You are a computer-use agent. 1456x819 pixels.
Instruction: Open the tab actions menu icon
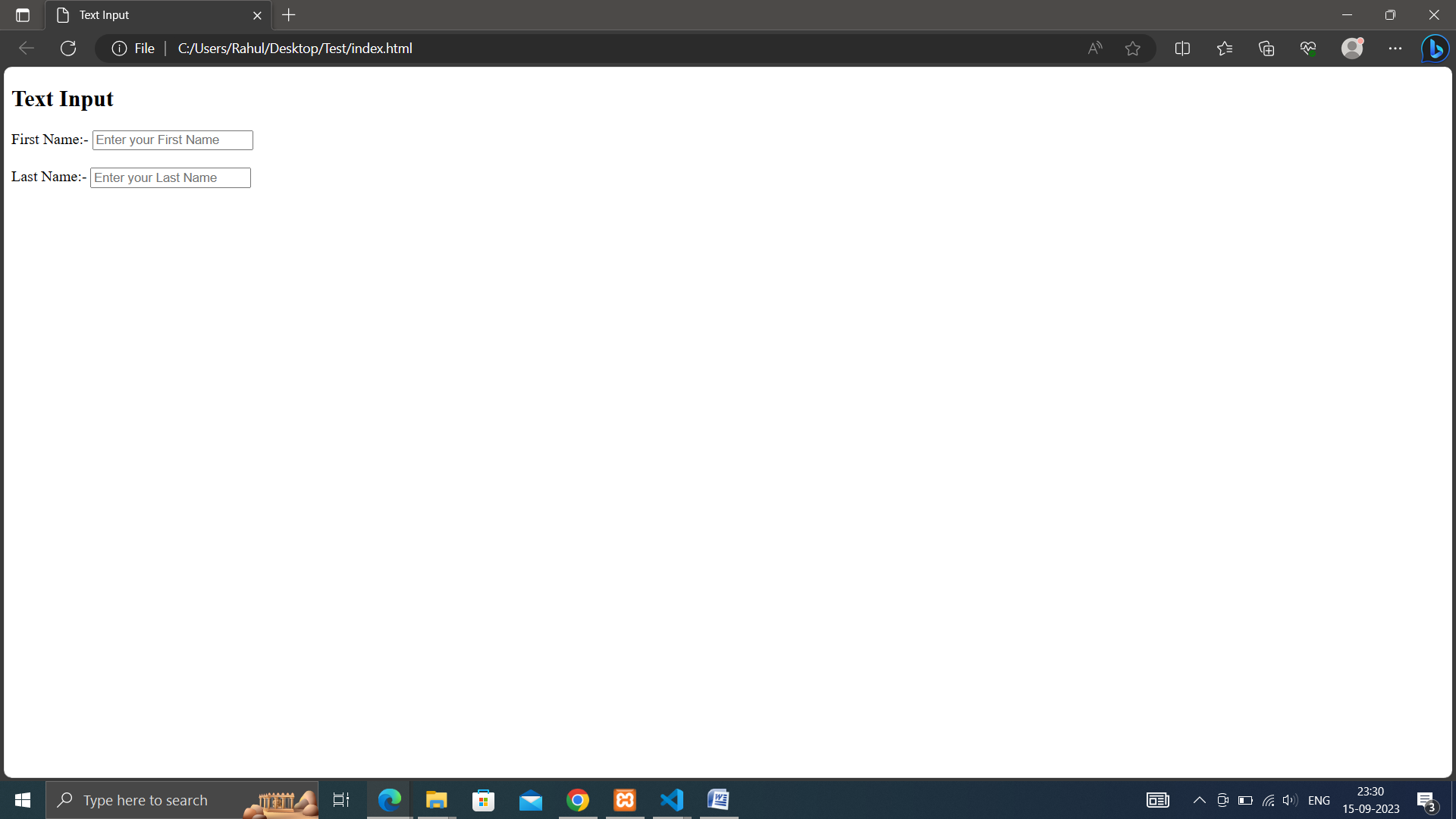23,15
